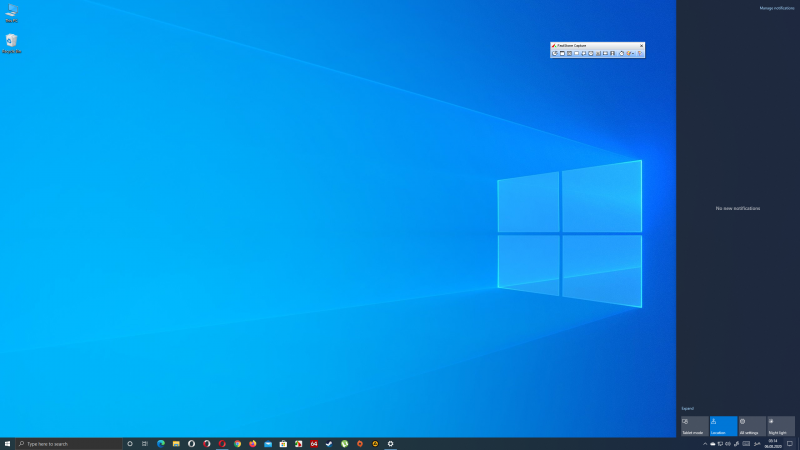
Task: Click the FastStone capture full screen icon
Action: (584, 53)
